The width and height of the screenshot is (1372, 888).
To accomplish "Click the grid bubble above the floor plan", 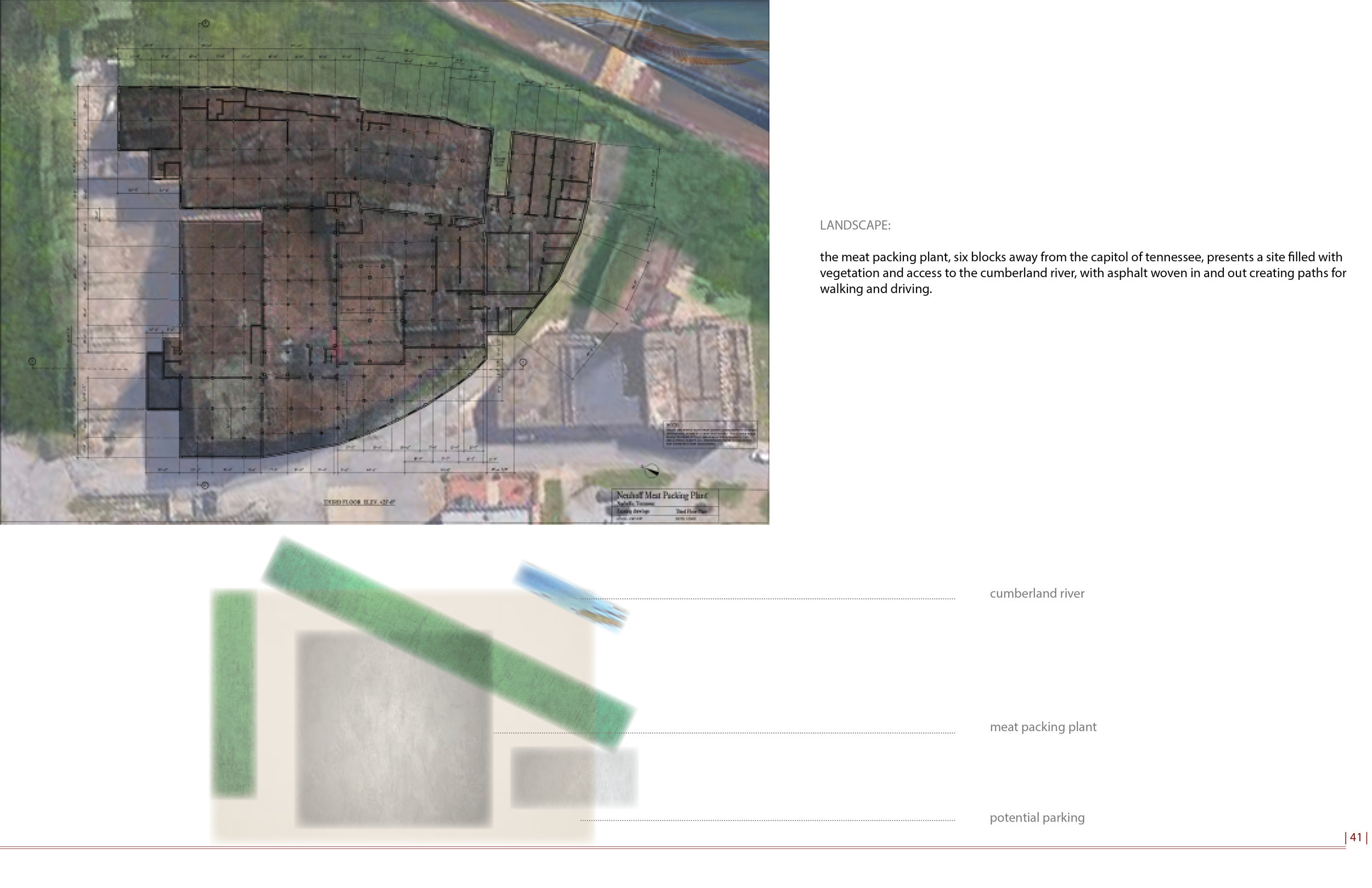I will (205, 24).
